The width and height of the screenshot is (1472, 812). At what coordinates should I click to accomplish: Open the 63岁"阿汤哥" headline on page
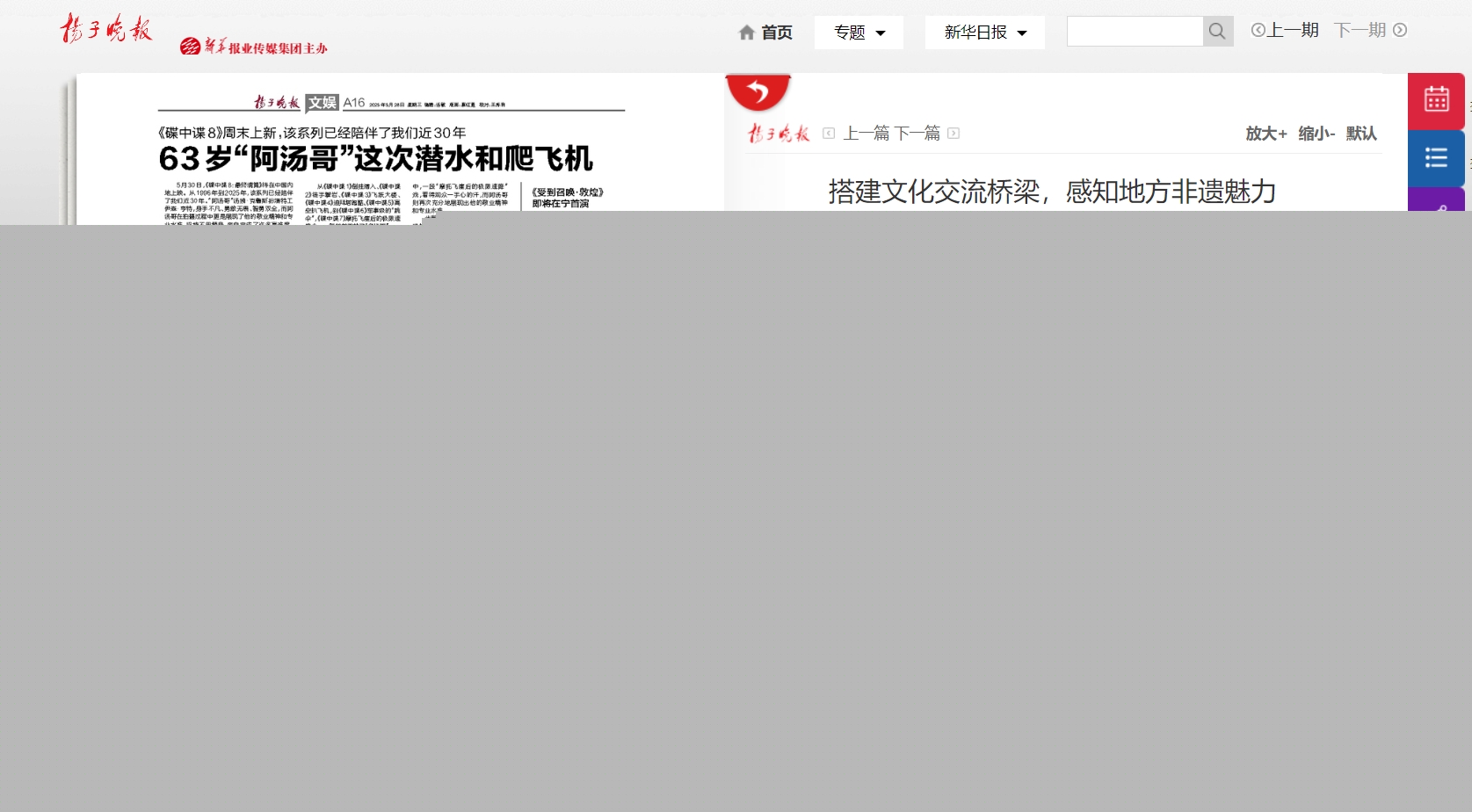375,159
